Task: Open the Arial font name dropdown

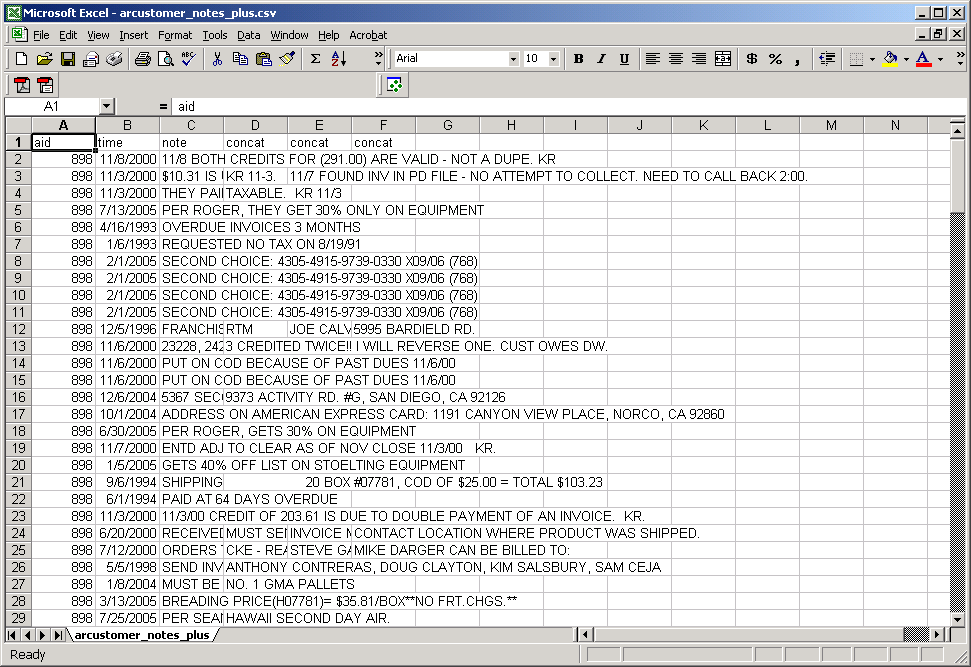Action: tap(513, 59)
